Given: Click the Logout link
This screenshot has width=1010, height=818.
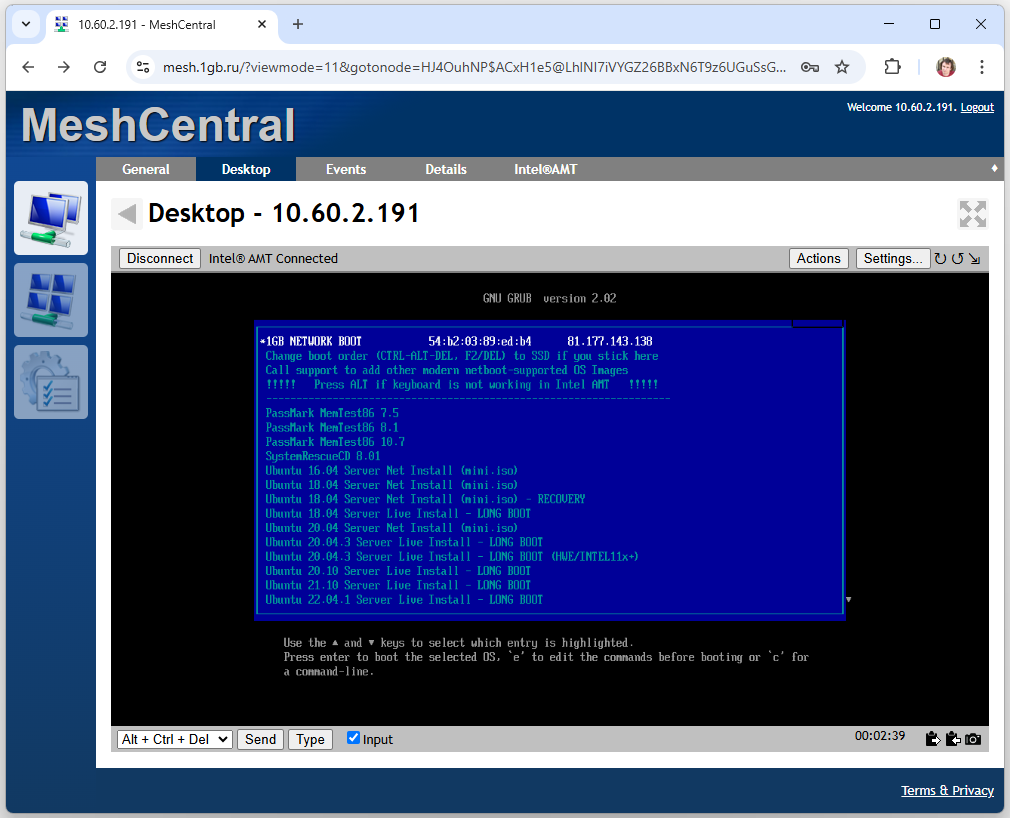Looking at the screenshot, I should pos(977,107).
